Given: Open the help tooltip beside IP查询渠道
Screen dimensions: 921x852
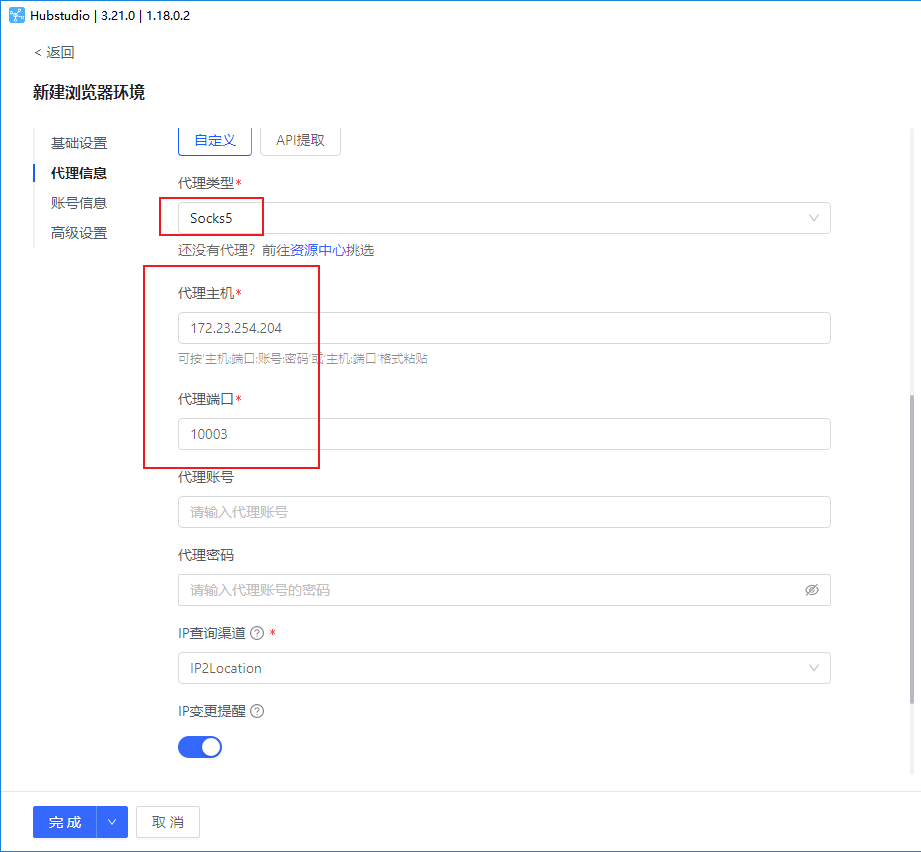Looking at the screenshot, I should (258, 633).
